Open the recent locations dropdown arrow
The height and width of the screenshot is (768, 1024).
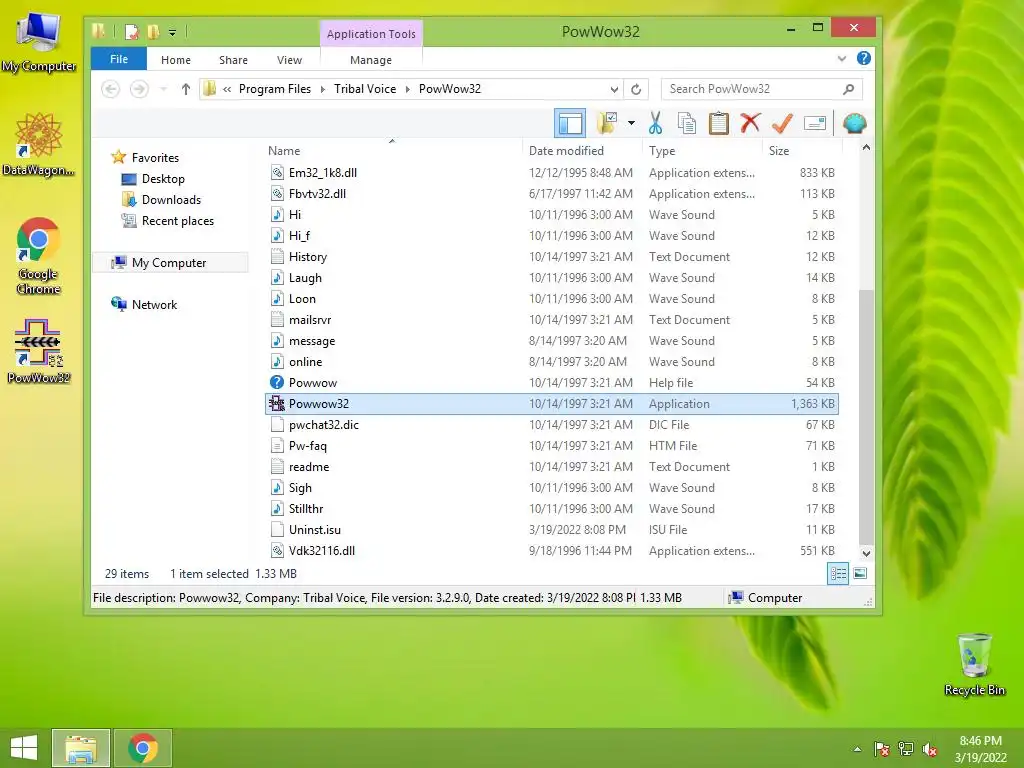(x=163, y=89)
